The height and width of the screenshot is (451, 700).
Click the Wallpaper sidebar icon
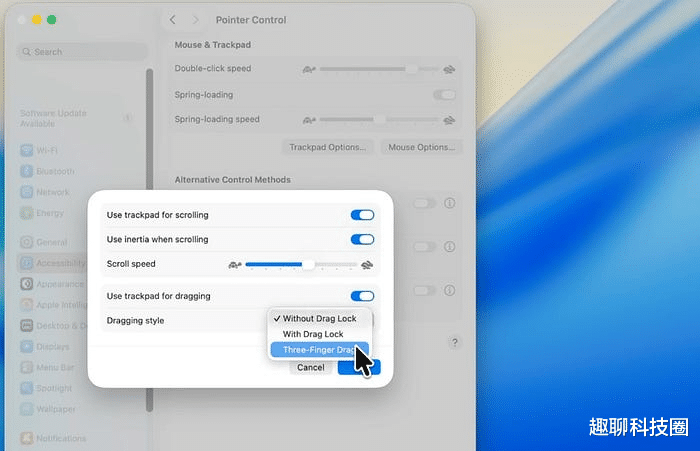(x=27, y=409)
